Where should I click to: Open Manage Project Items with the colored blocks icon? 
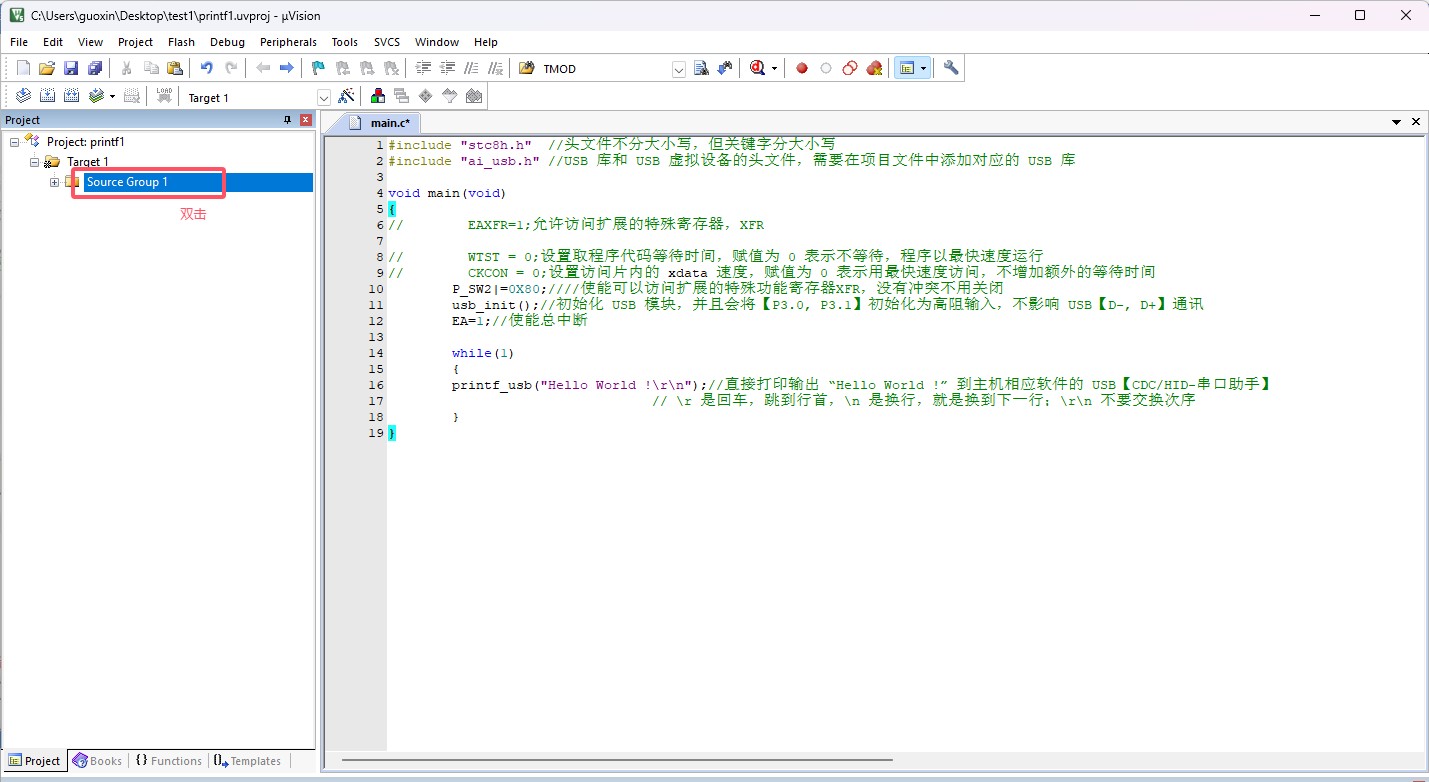point(378,96)
